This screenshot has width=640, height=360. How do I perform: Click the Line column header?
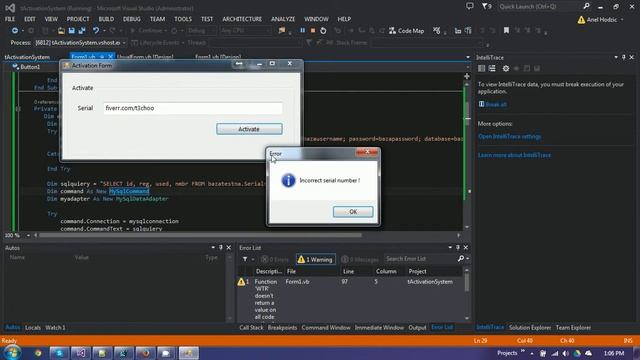click(349, 271)
